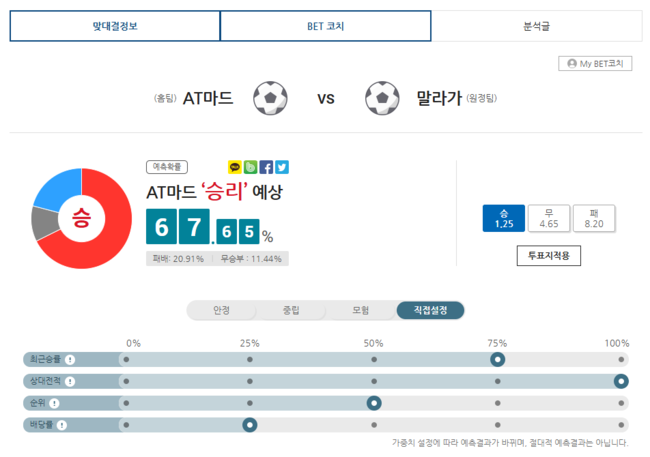Open the 맞대결정보 tab
This screenshot has width=650, height=457.
[115, 26]
